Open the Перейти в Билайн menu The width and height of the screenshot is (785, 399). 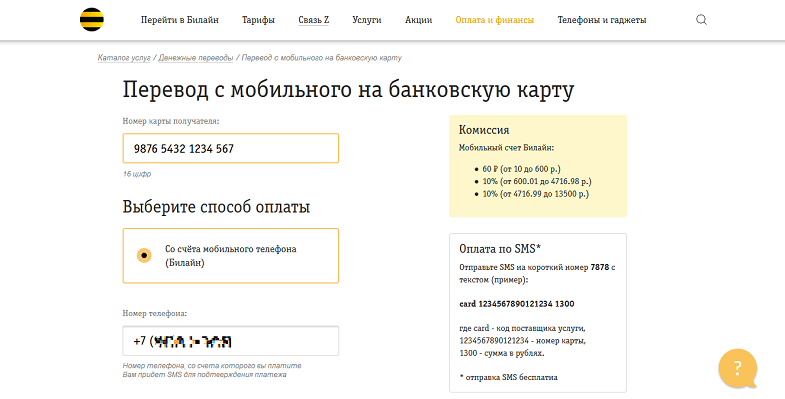click(180, 20)
